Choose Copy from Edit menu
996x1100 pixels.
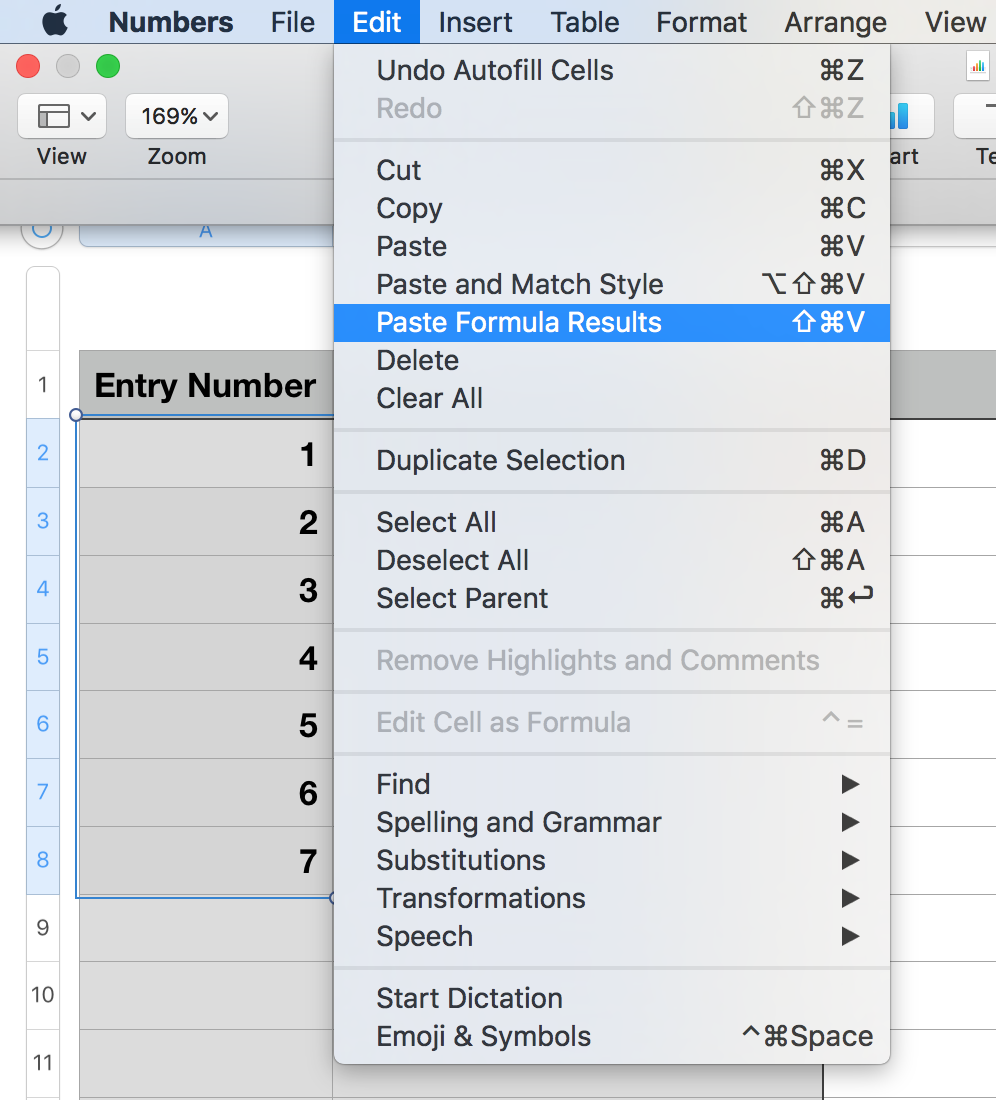click(612, 208)
